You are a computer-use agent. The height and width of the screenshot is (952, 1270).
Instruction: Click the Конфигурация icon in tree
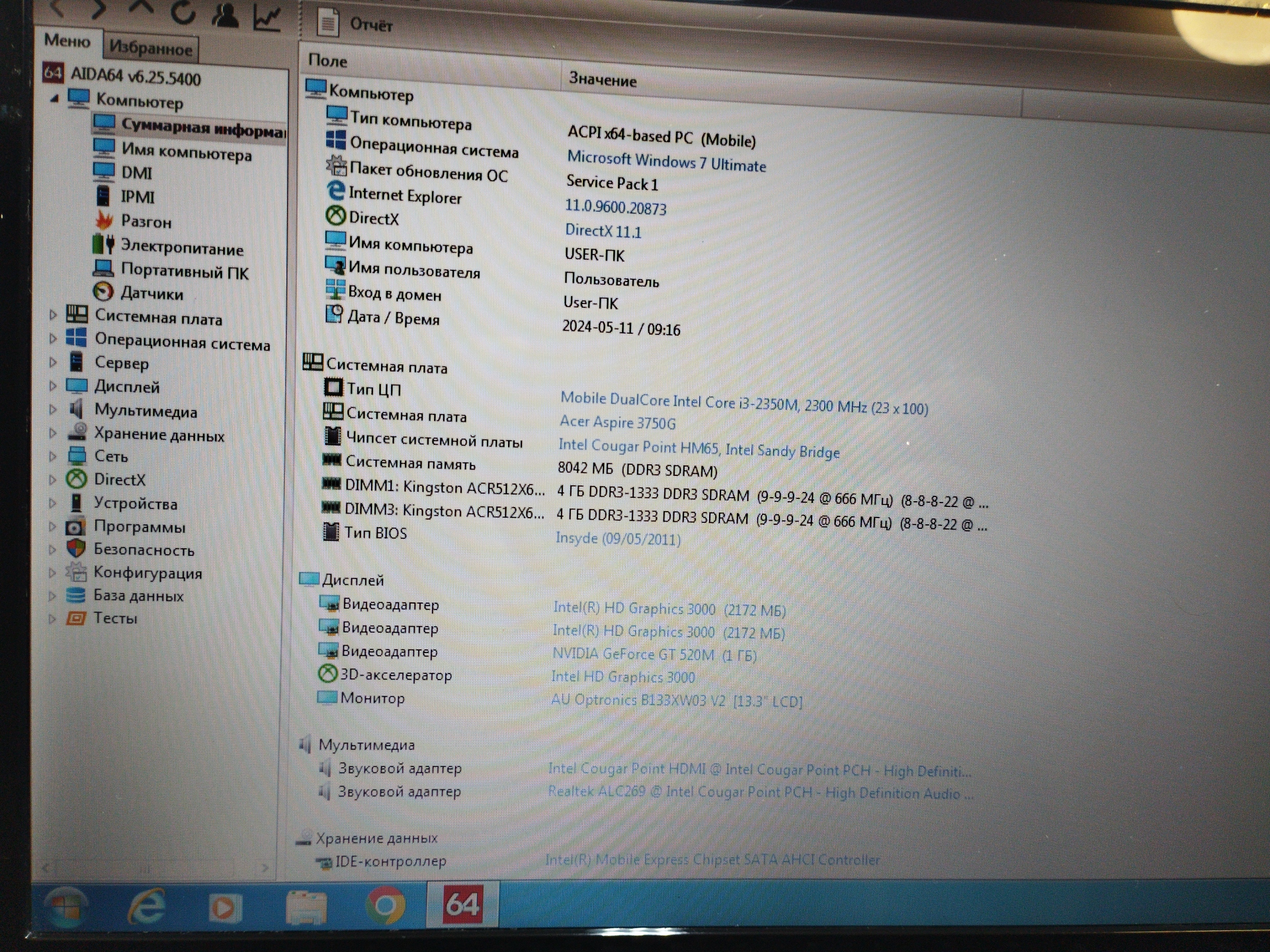(77, 572)
